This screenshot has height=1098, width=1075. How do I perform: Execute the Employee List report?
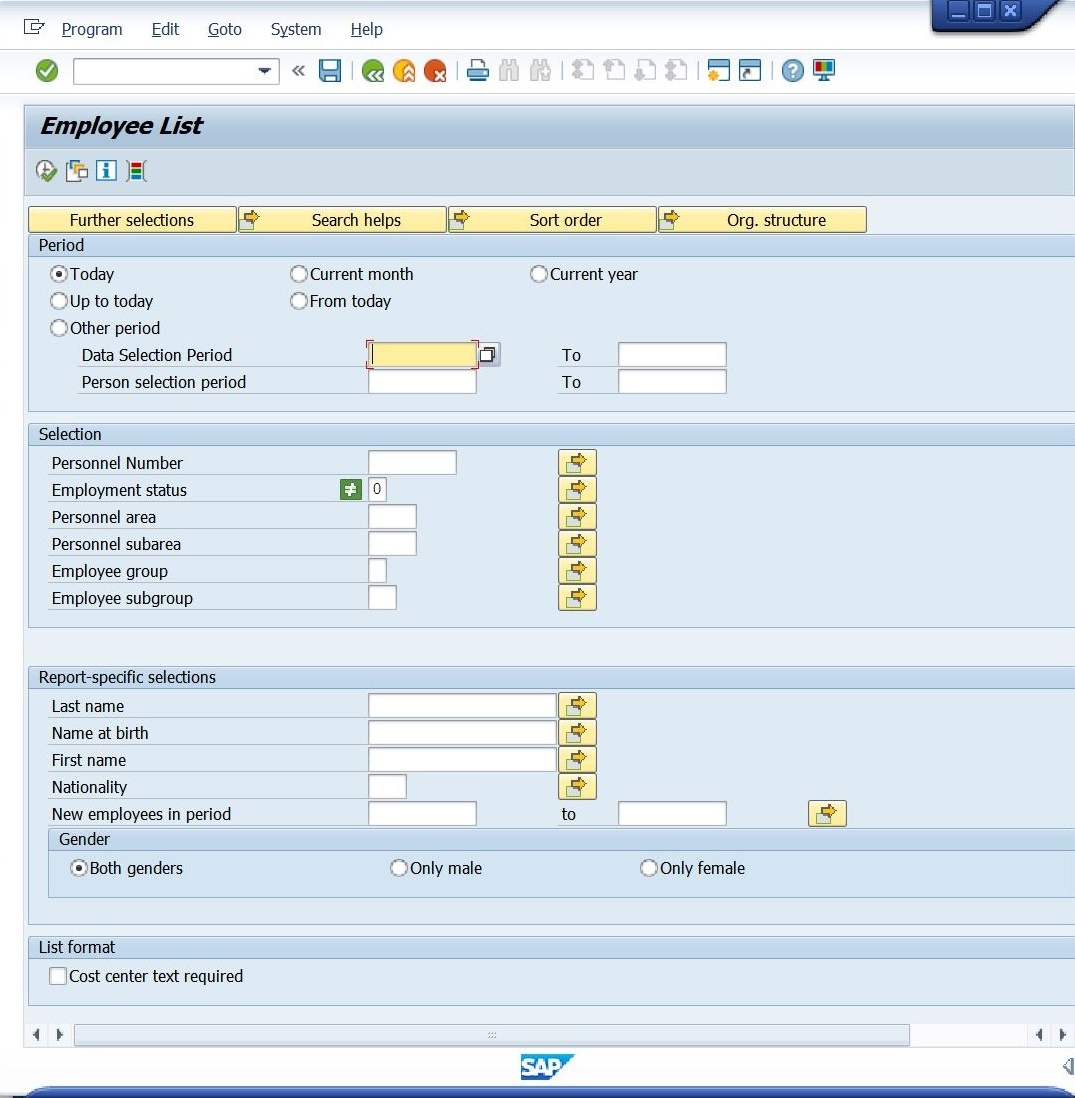[47, 171]
